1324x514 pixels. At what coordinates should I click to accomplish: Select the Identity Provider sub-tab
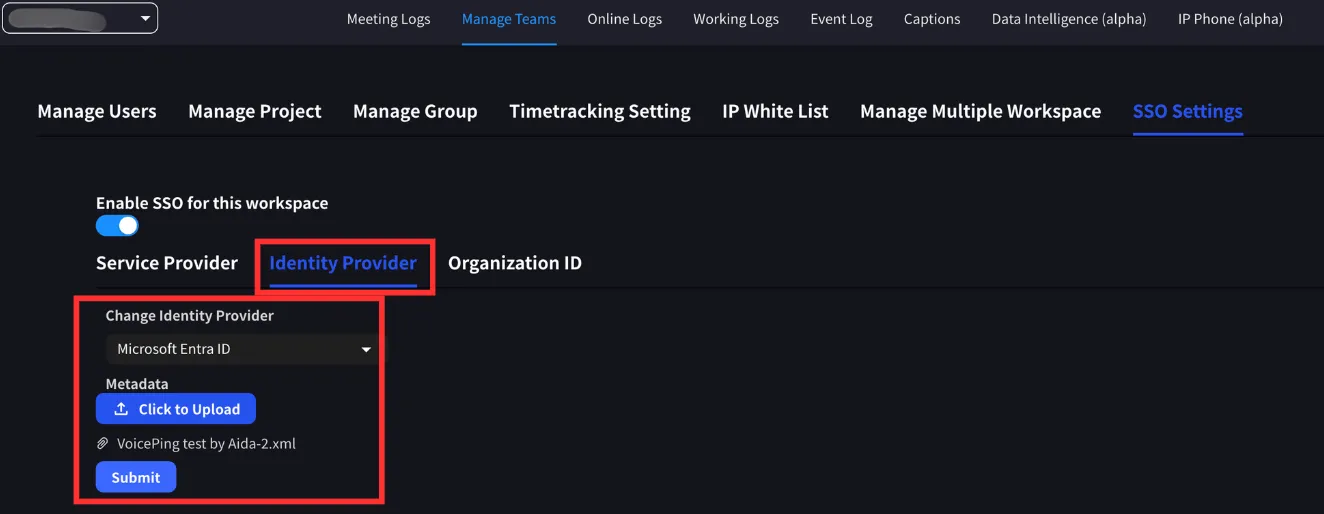343,263
